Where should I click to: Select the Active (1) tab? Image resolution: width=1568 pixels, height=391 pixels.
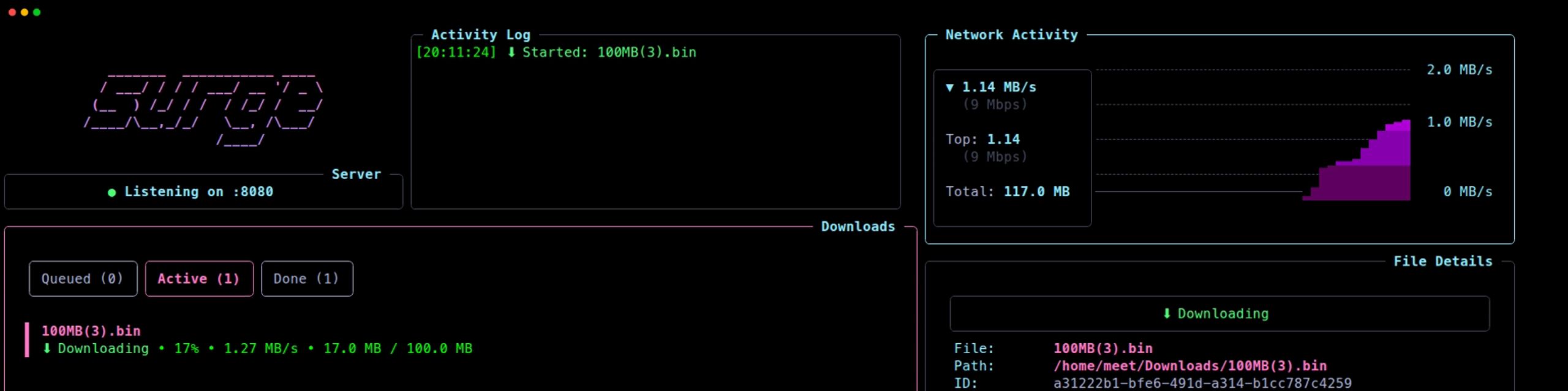click(199, 279)
